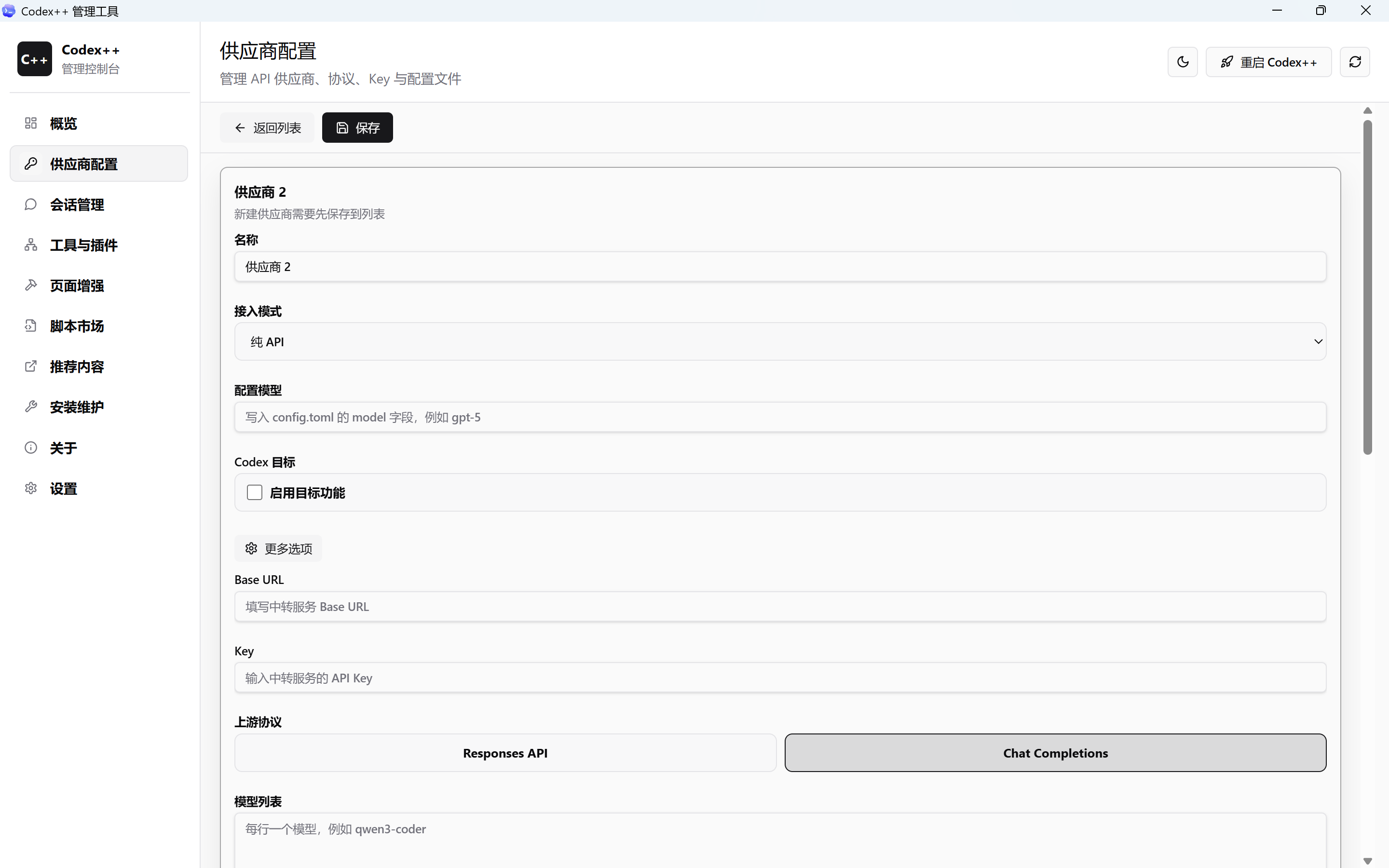Click the 上游协议 label
Viewport: 1389px width, 868px height.
pos(258,721)
